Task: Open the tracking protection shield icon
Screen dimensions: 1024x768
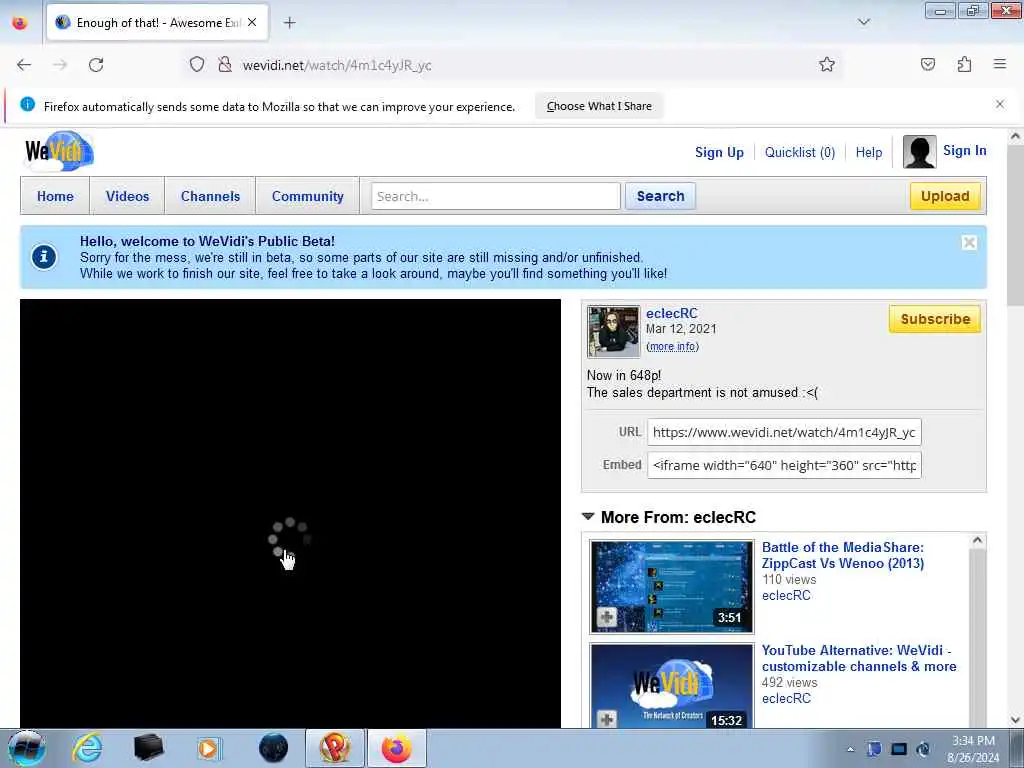Action: pyautogui.click(x=197, y=65)
